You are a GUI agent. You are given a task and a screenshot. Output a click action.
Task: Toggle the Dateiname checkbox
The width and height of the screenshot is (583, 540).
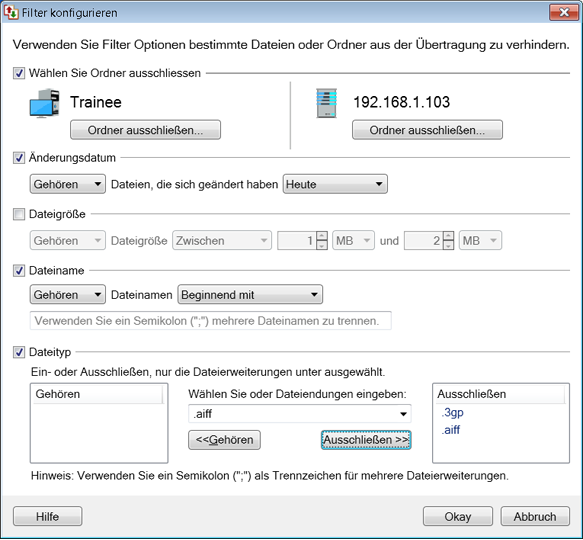tap(19, 270)
